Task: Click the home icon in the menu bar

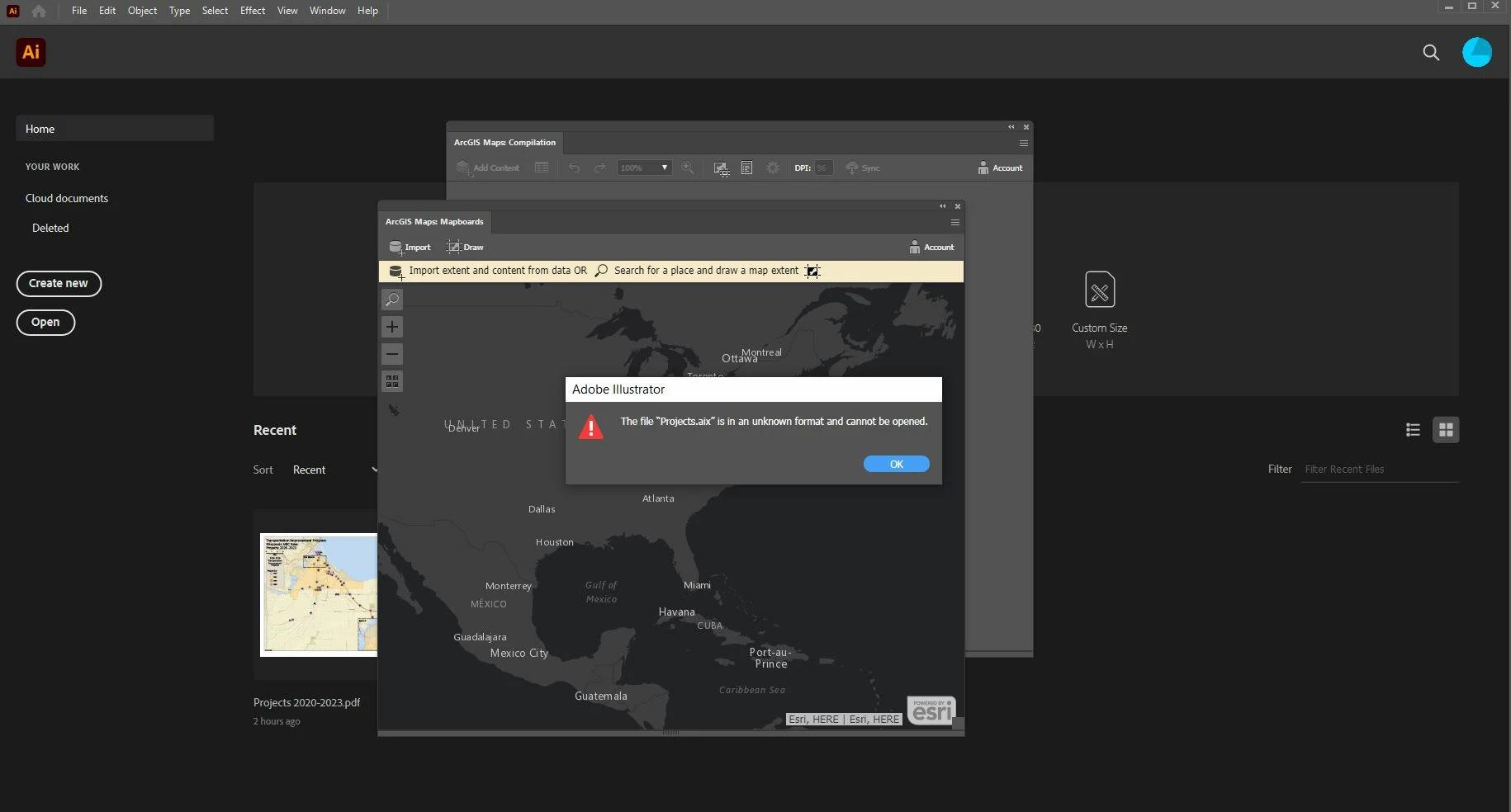Action: tap(38, 11)
